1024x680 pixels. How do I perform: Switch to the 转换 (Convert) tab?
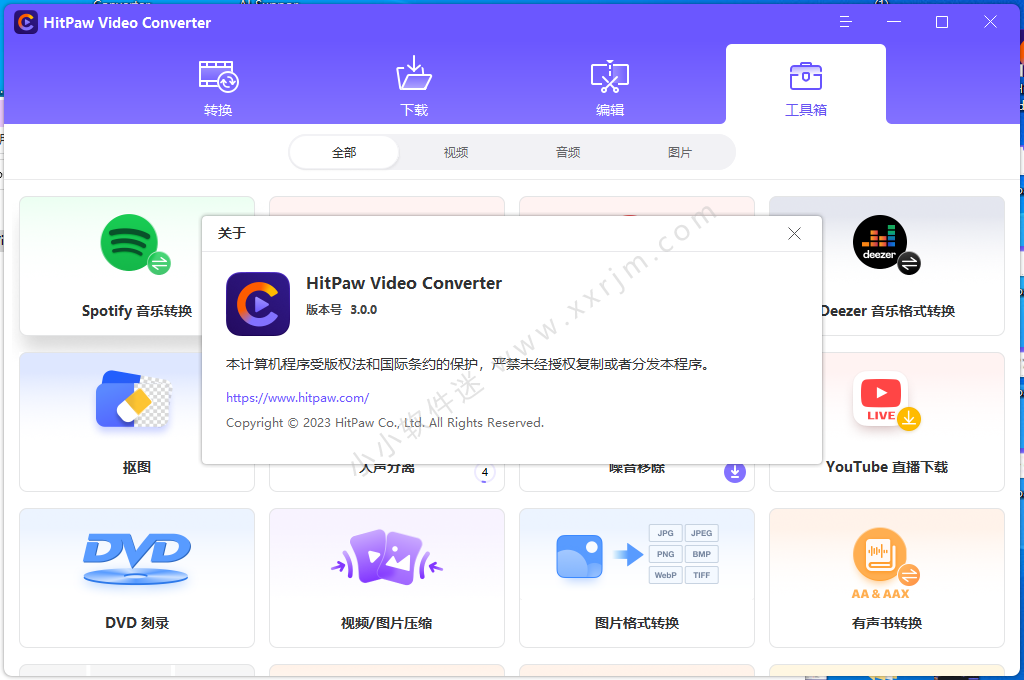(x=218, y=87)
